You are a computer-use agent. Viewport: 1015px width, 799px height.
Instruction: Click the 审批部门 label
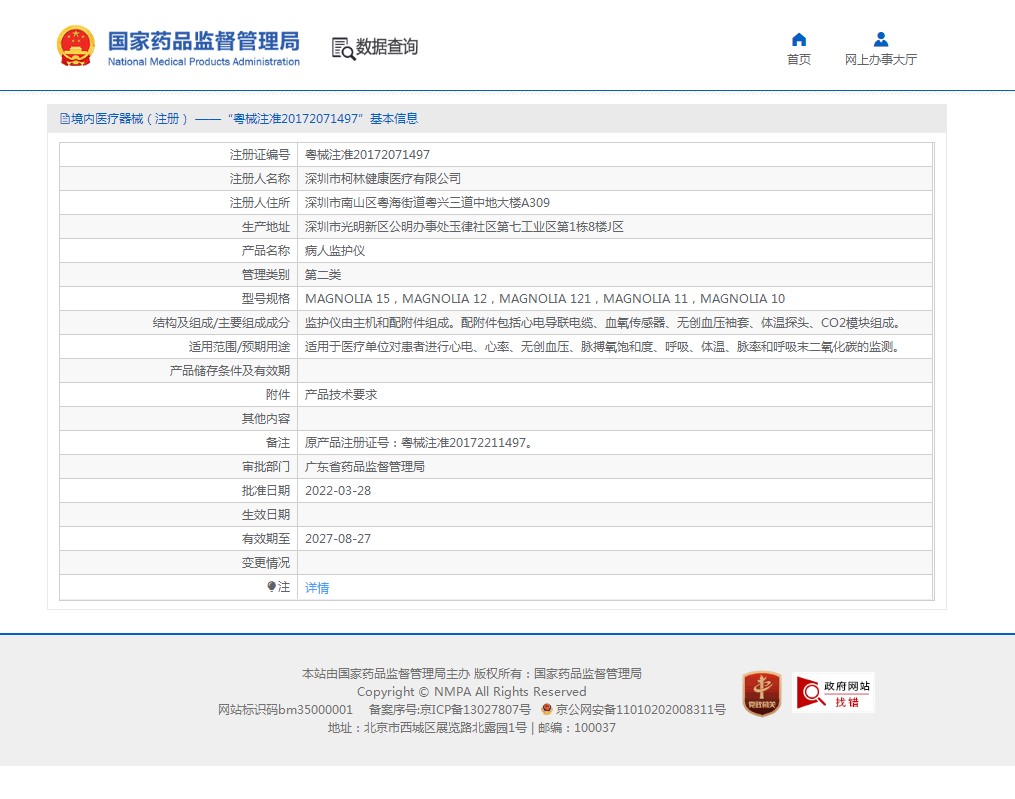pos(265,467)
